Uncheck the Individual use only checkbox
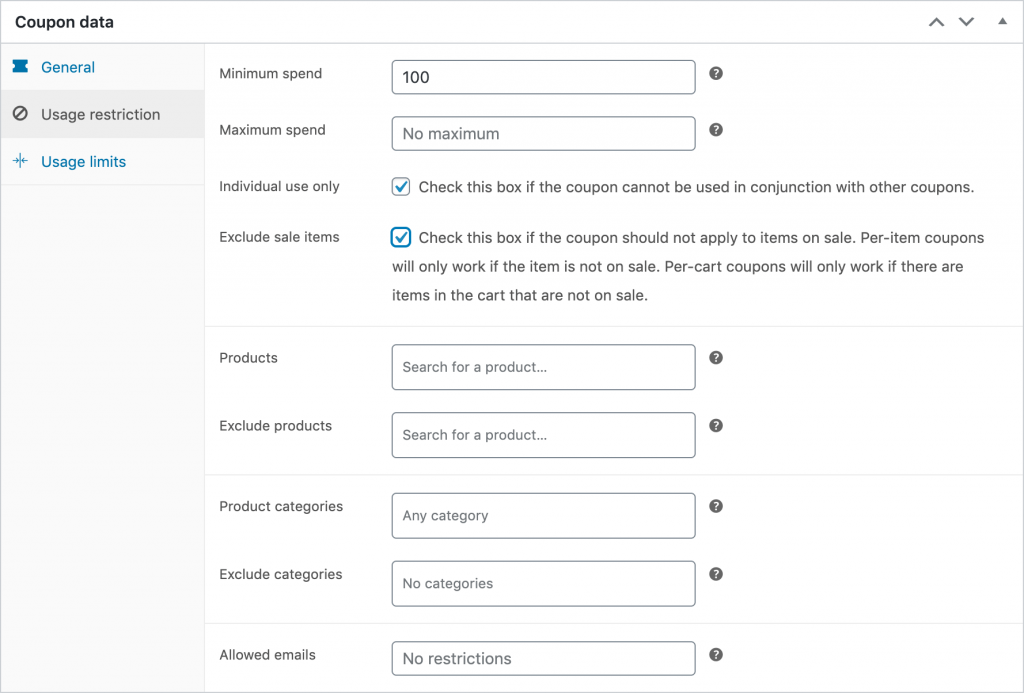Screen dimensions: 1024x693 [x=401, y=187]
